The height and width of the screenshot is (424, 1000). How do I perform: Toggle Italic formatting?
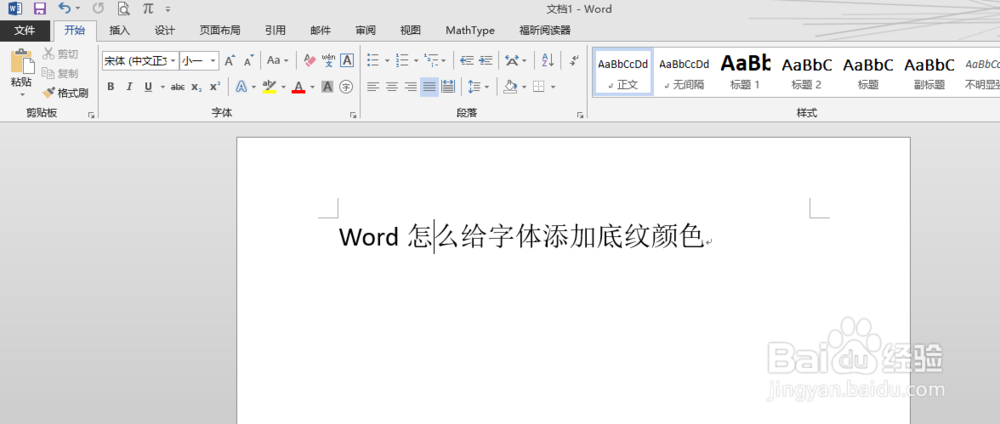click(x=129, y=87)
